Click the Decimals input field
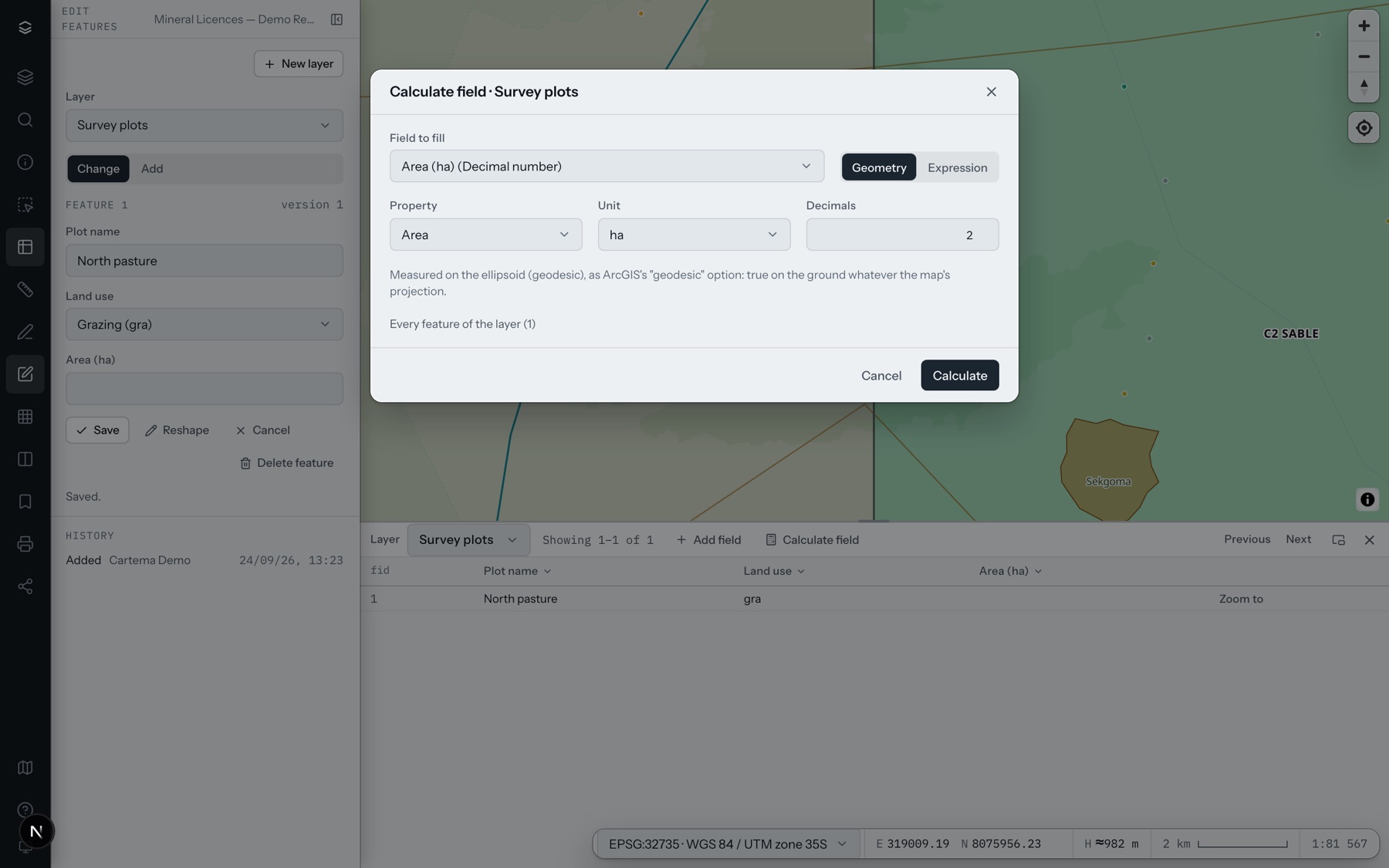1389x868 pixels. 902,235
